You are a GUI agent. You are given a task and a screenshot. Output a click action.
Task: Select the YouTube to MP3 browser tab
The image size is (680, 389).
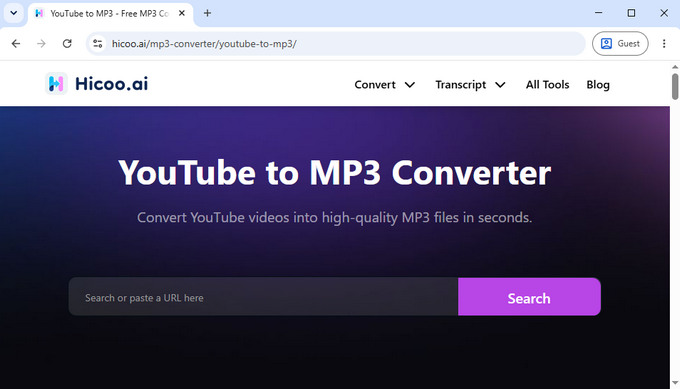pyautogui.click(x=109, y=13)
